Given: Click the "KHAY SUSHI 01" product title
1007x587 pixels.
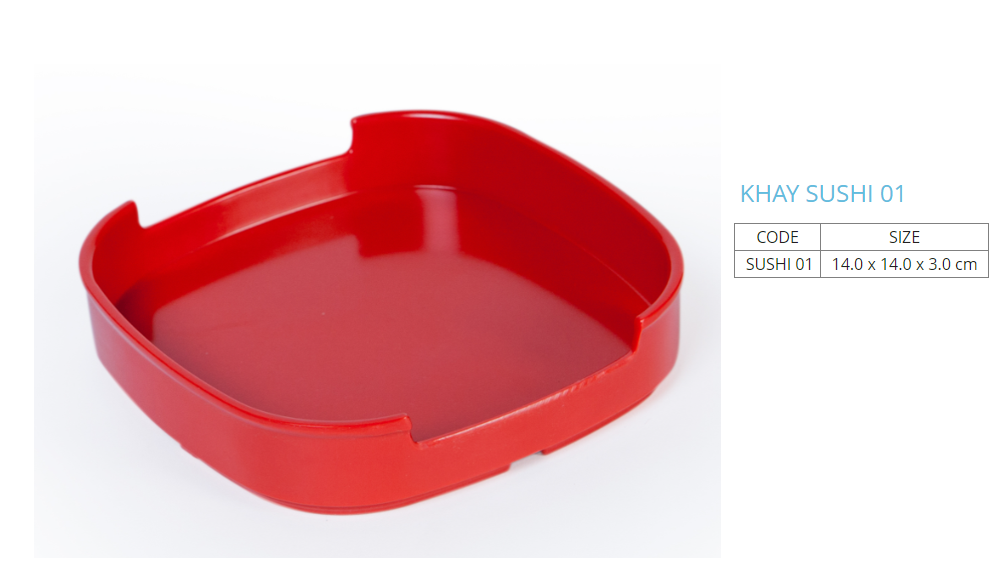Looking at the screenshot, I should (822, 194).
